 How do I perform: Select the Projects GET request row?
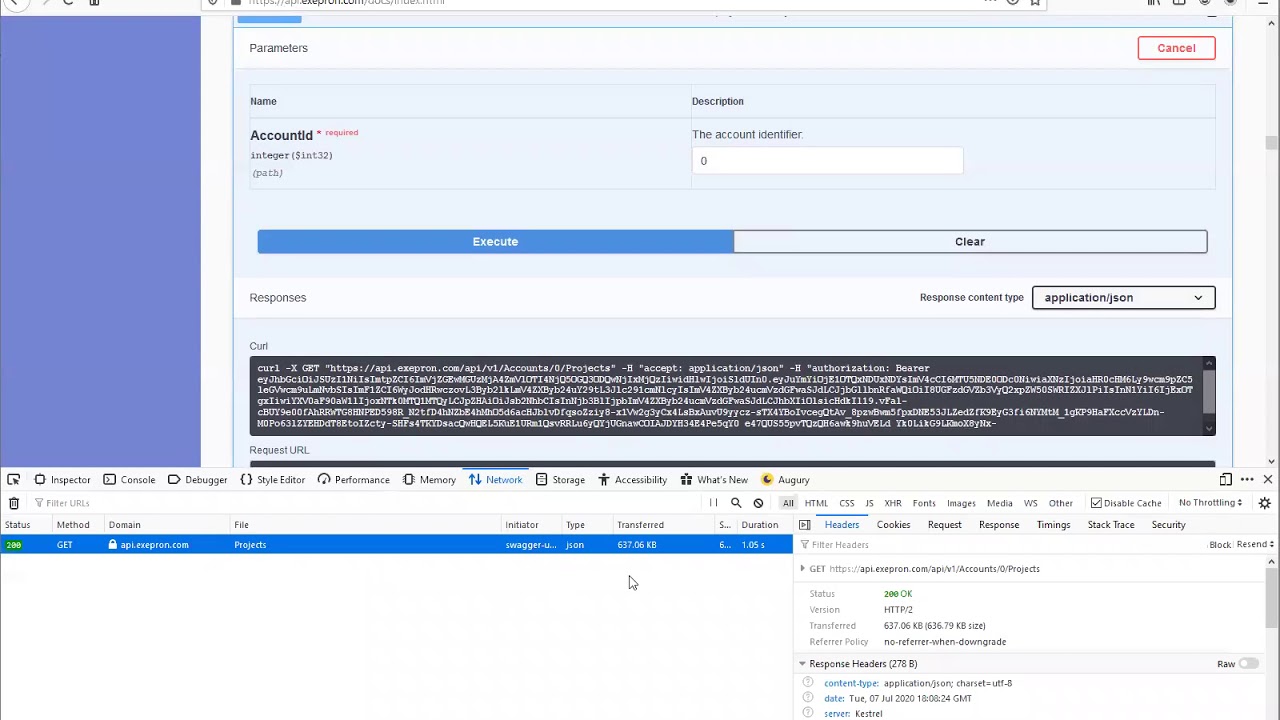[396, 545]
